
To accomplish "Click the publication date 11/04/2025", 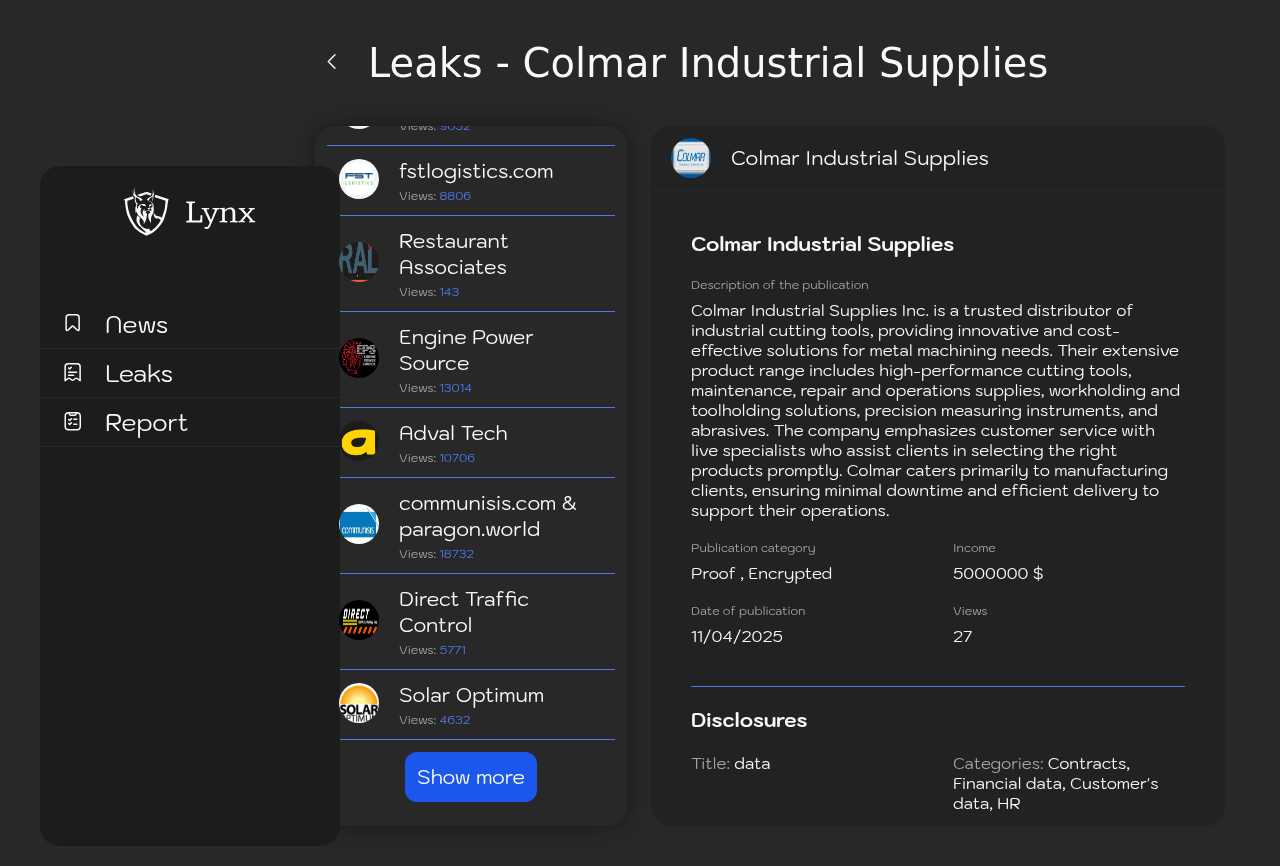I will pos(737,636).
